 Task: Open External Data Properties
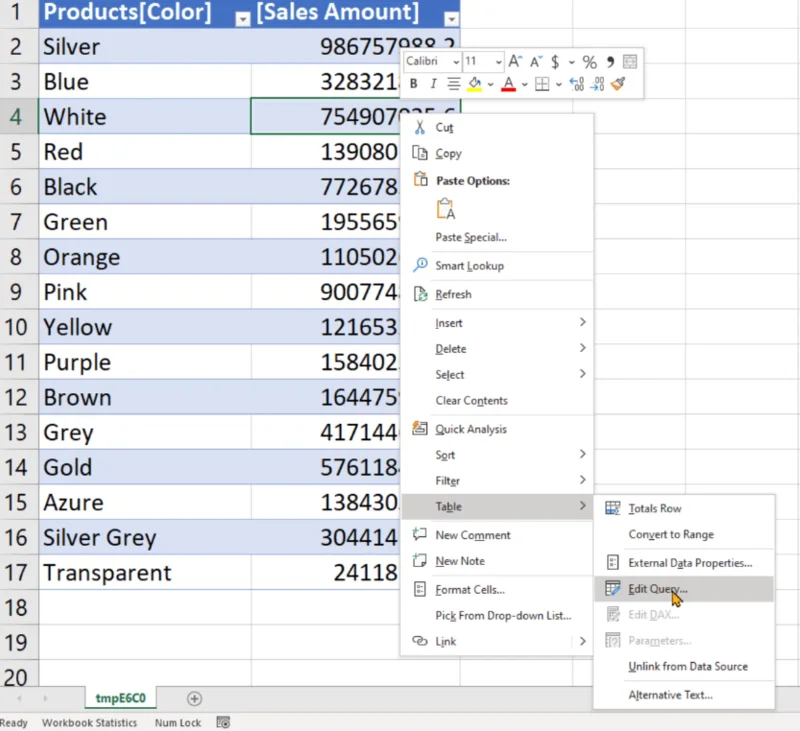(x=684, y=563)
